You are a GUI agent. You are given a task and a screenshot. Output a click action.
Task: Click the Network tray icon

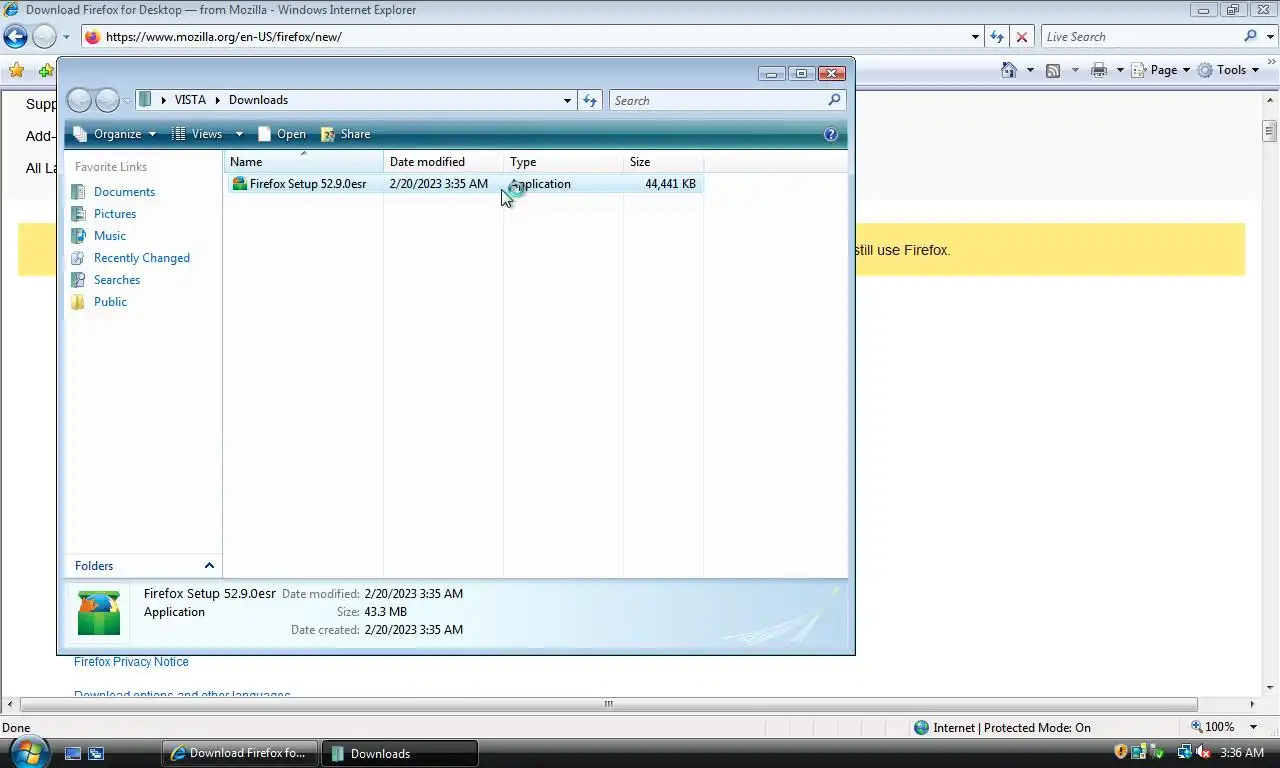[1185, 752]
